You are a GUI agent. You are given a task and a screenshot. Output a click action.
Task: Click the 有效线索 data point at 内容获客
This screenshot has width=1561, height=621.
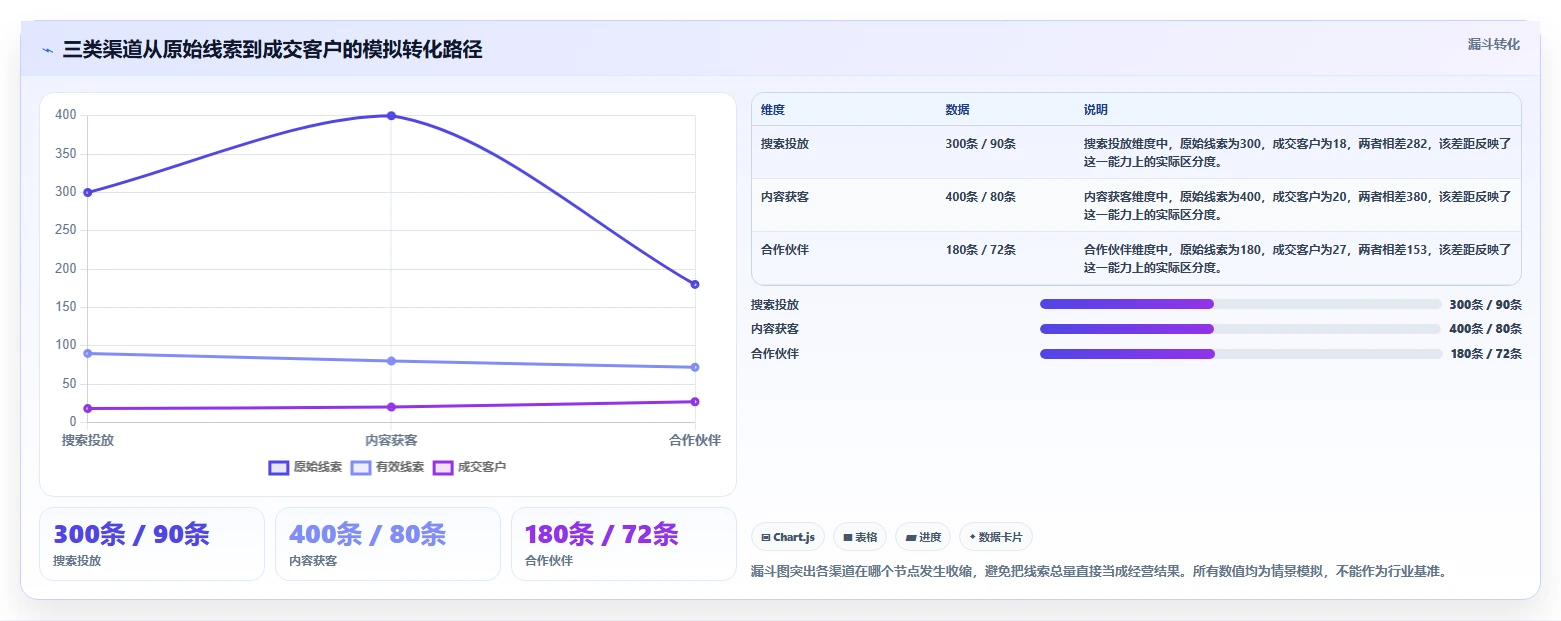tap(391, 361)
